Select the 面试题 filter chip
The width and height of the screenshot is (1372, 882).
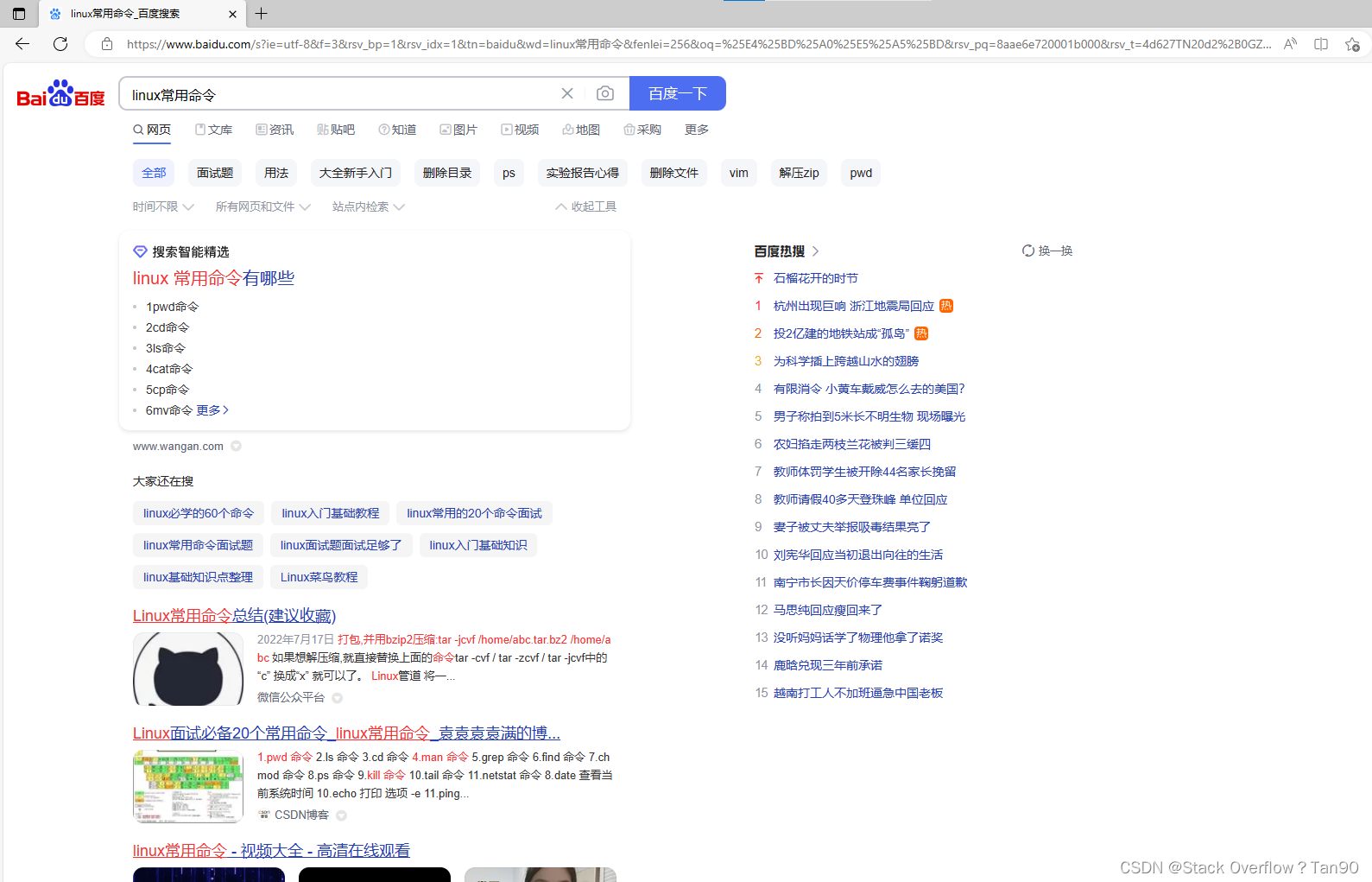point(215,173)
